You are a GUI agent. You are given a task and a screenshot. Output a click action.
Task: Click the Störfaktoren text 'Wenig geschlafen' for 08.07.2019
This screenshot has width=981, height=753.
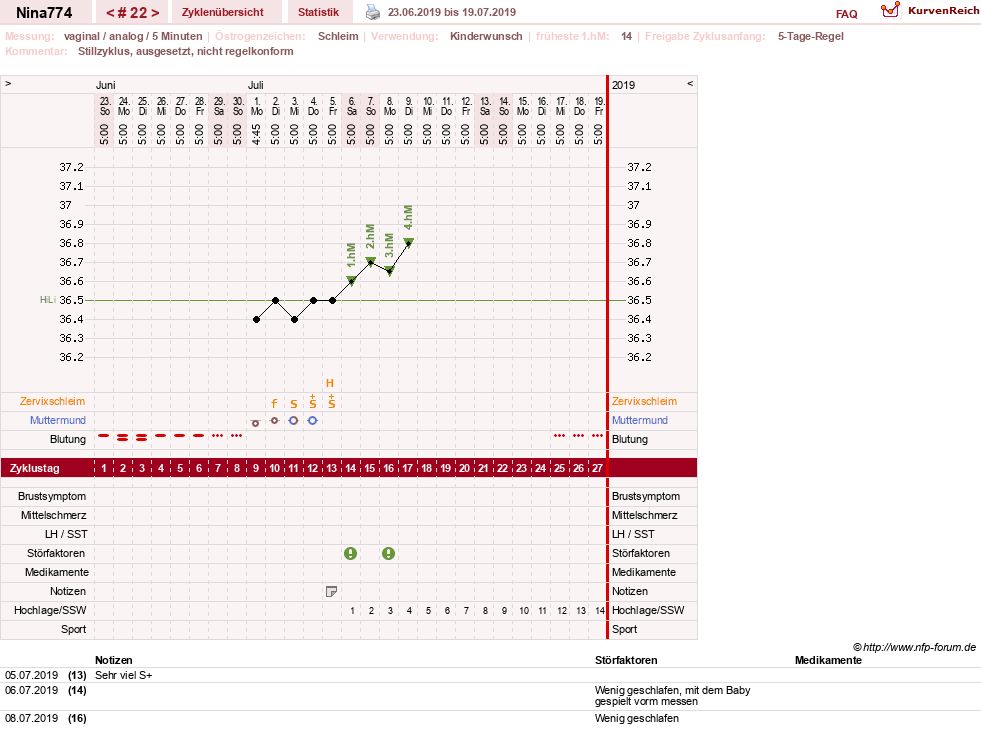(636, 719)
